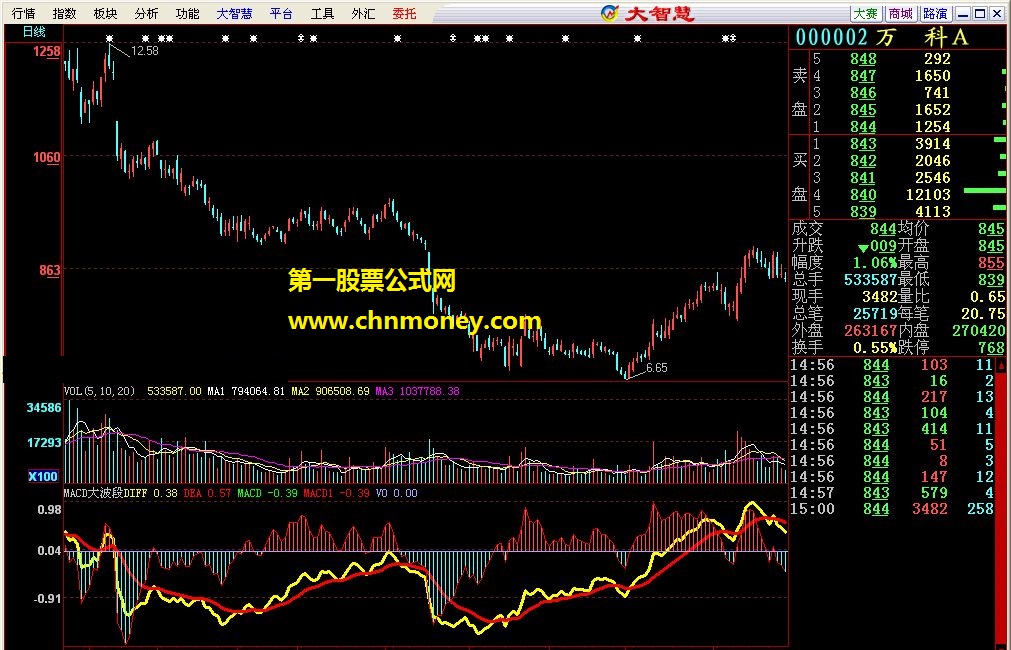Viewport: 1011px width, 650px height.
Task: Click buy-5 volume 4113
Action: [932, 212]
